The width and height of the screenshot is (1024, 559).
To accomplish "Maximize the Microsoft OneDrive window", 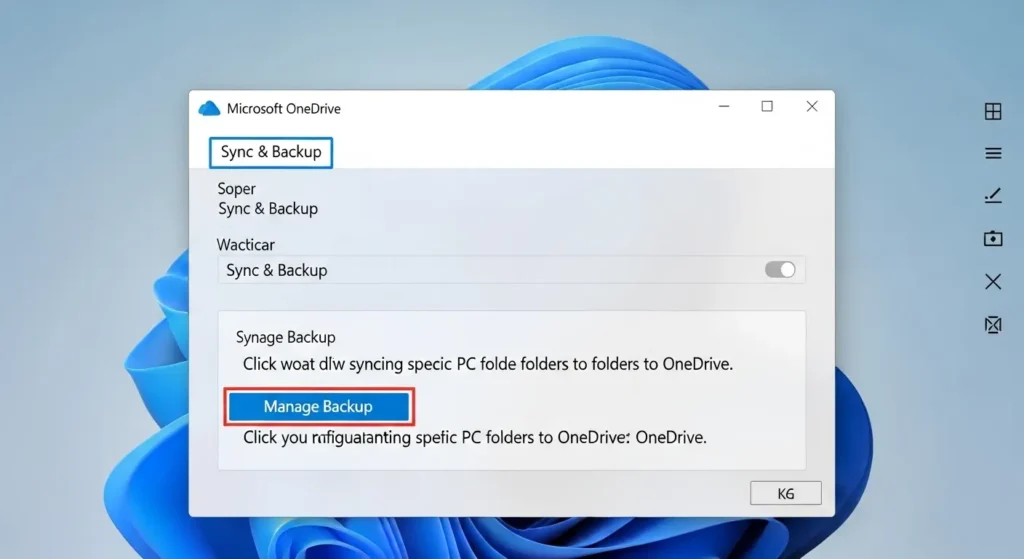I will pos(767,106).
